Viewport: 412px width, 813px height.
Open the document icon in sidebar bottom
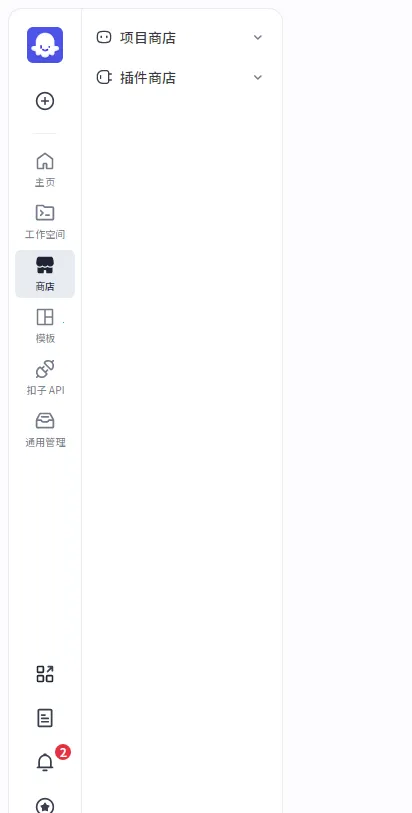(45, 718)
